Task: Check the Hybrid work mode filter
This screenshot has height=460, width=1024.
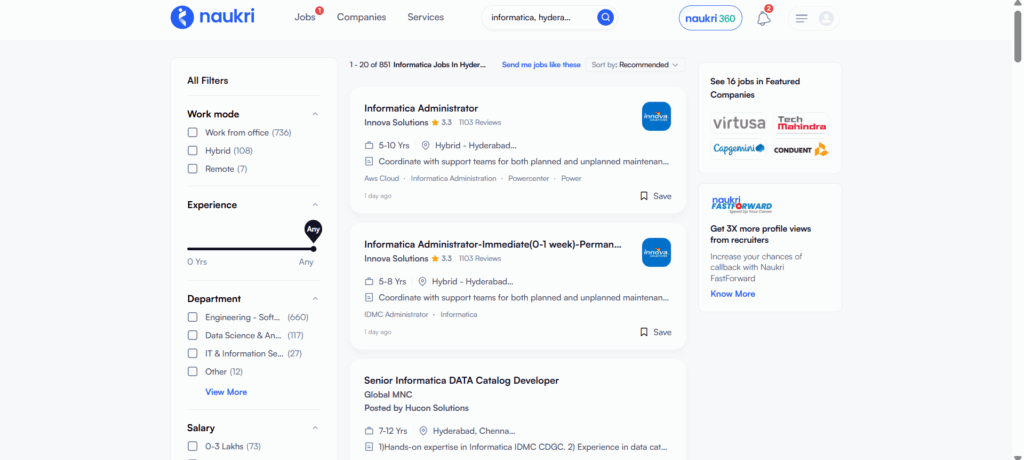Action: [193, 151]
